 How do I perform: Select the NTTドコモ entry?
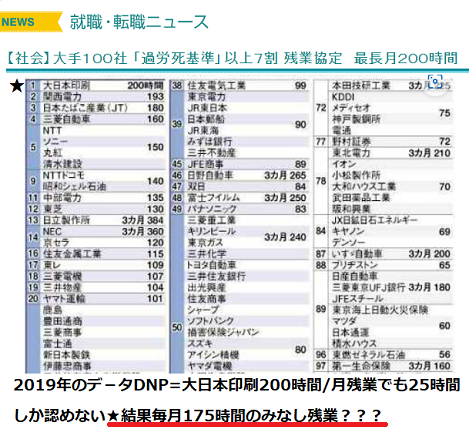tap(63, 175)
